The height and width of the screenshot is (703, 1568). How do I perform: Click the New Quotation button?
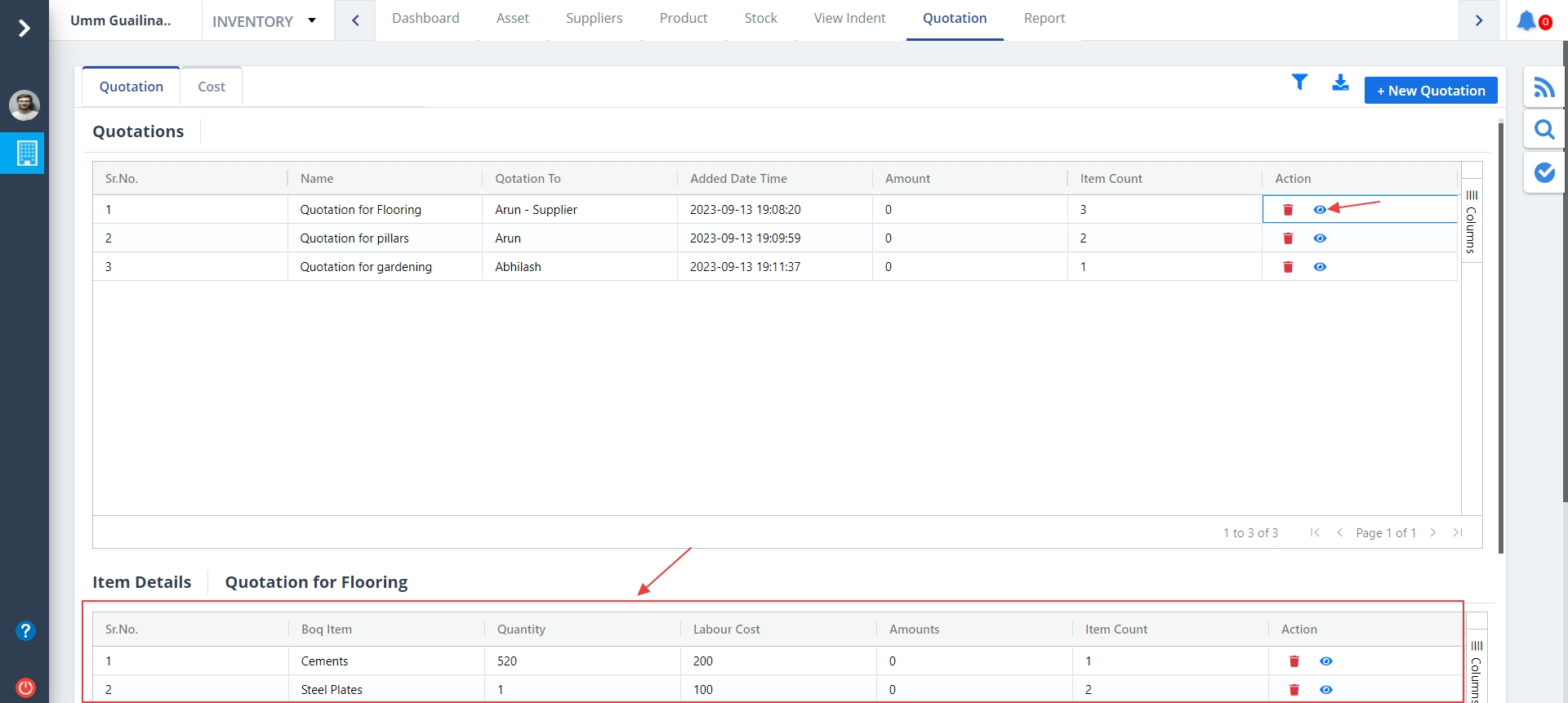[x=1430, y=91]
